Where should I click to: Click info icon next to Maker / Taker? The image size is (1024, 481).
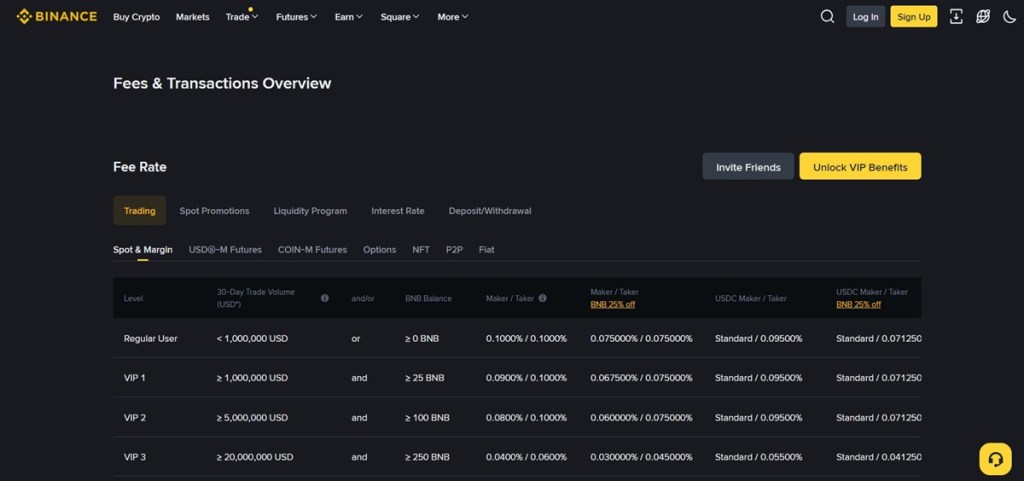click(542, 298)
